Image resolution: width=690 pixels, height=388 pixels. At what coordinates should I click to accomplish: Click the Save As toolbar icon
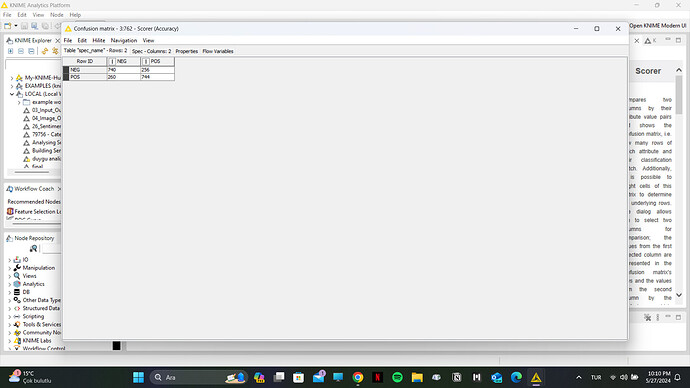(x=34, y=26)
